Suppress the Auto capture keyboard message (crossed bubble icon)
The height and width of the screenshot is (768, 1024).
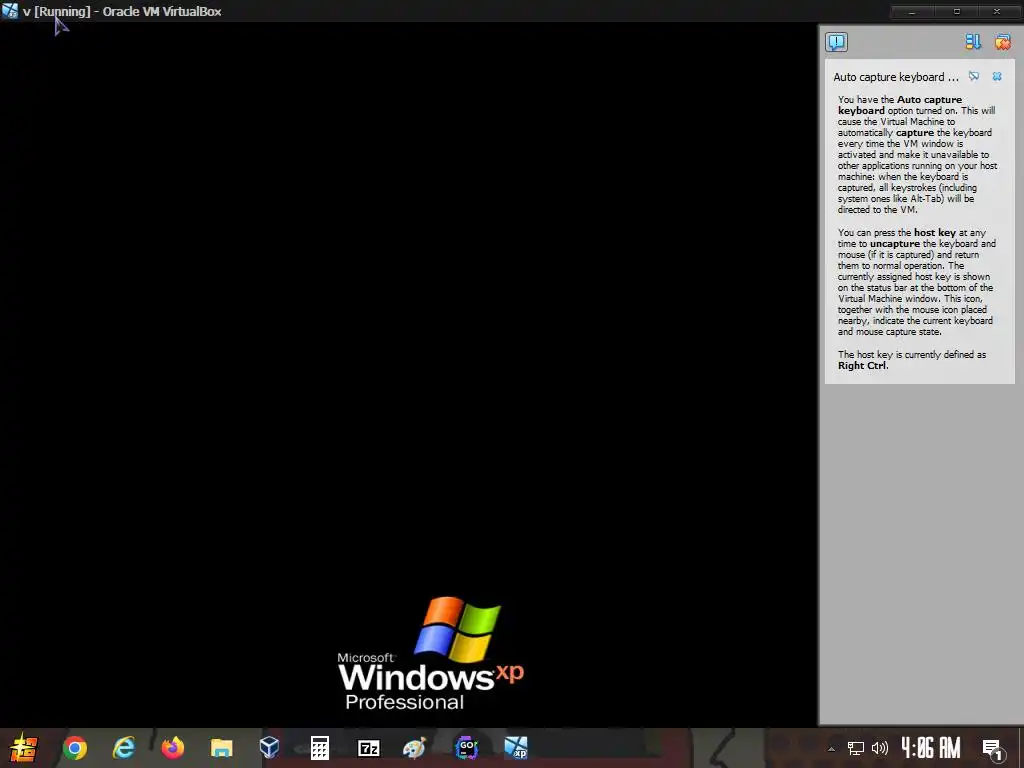pyautogui.click(x=974, y=76)
